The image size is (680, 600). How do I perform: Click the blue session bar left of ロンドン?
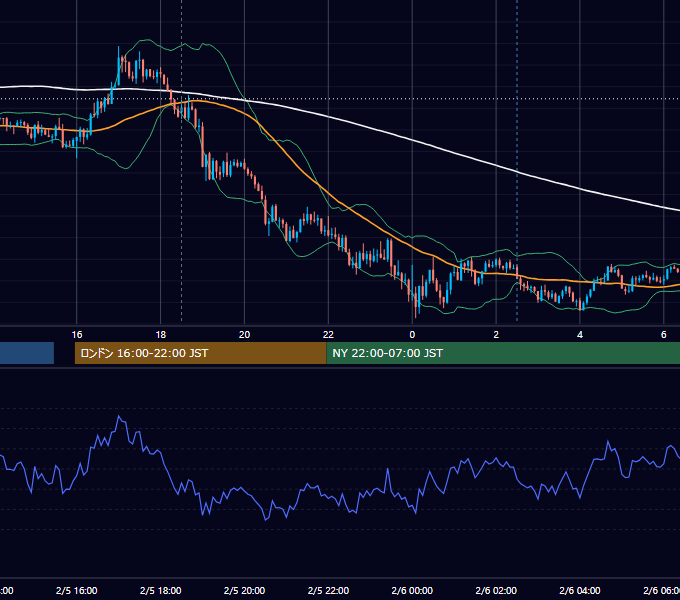pyautogui.click(x=27, y=353)
